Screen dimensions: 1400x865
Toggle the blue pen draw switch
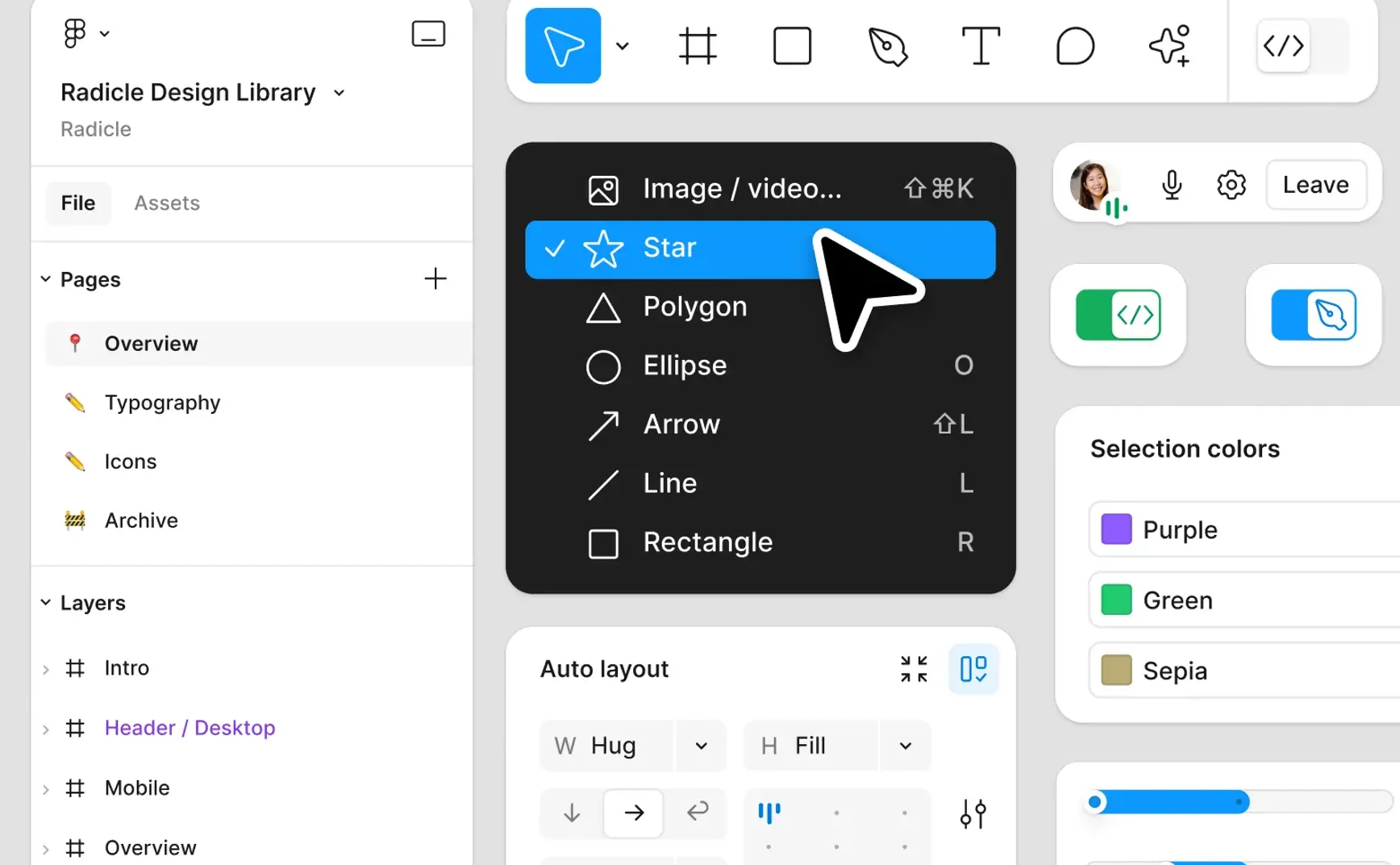tap(1314, 315)
